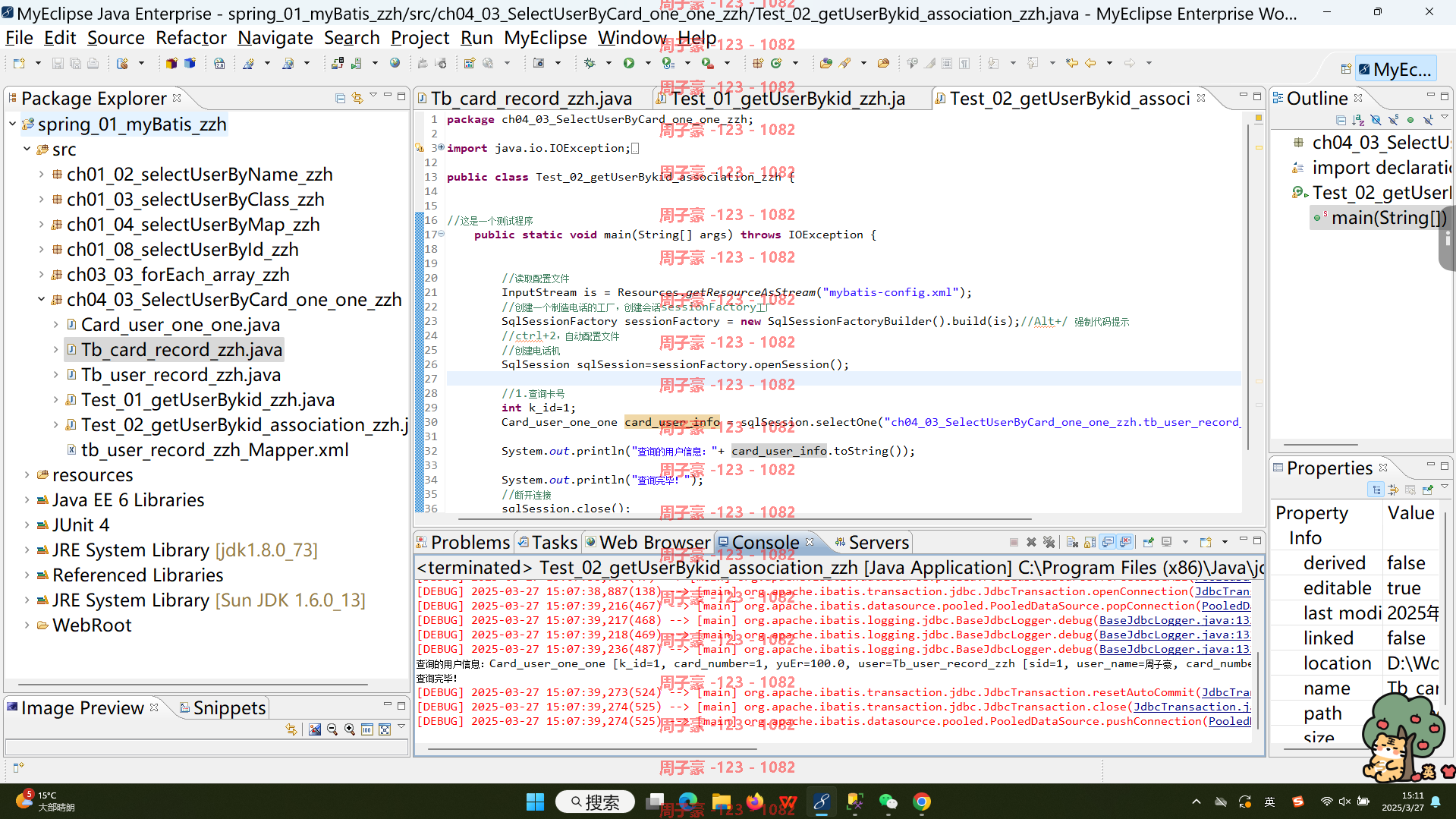Click the Debug bug toolbar icon

pos(590,64)
